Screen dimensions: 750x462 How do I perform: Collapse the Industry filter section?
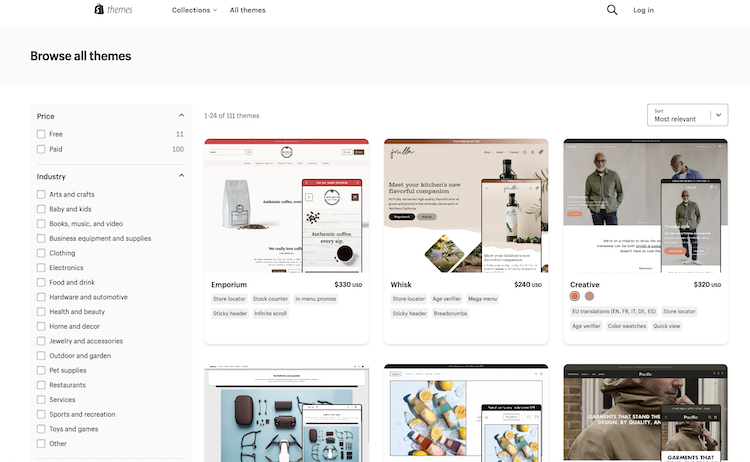coord(181,176)
